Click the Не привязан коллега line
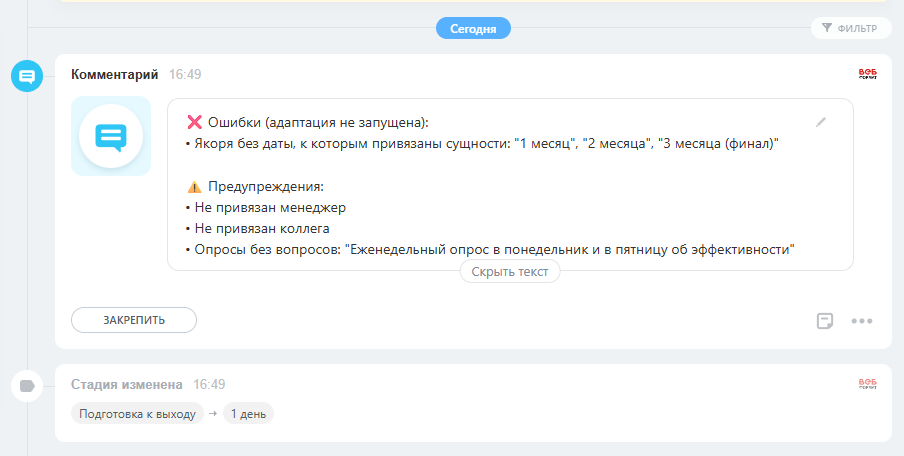 tap(258, 228)
